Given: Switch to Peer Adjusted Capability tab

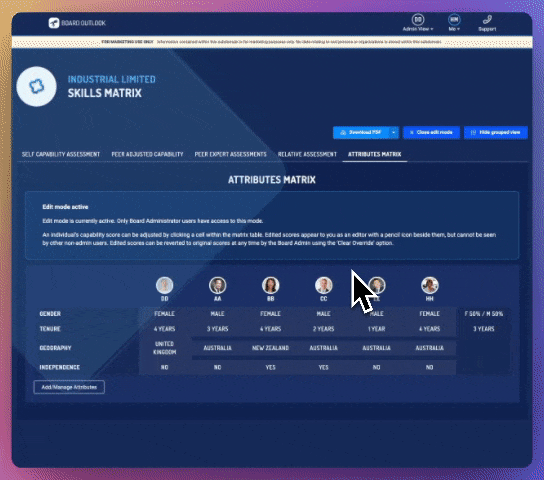Looking at the screenshot, I should pyautogui.click(x=147, y=154).
